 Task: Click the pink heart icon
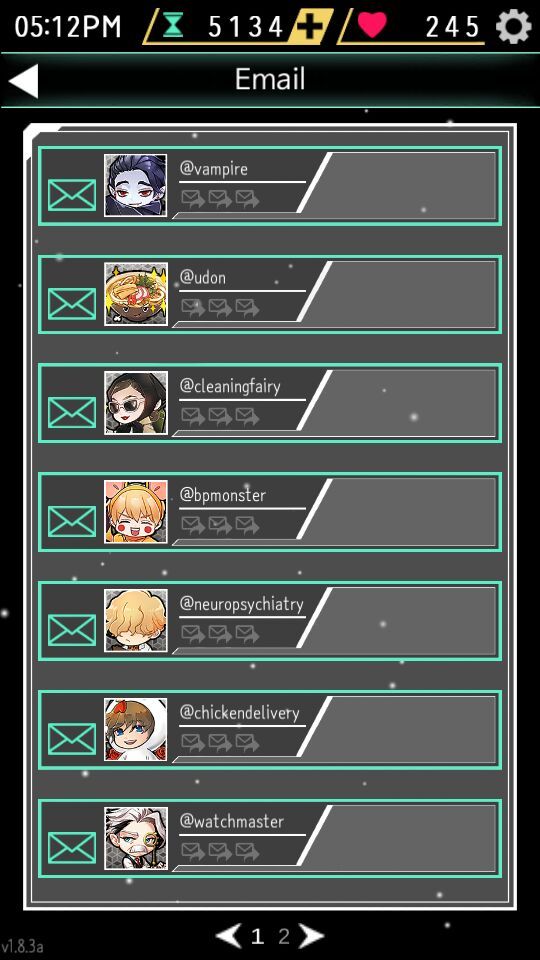372,26
